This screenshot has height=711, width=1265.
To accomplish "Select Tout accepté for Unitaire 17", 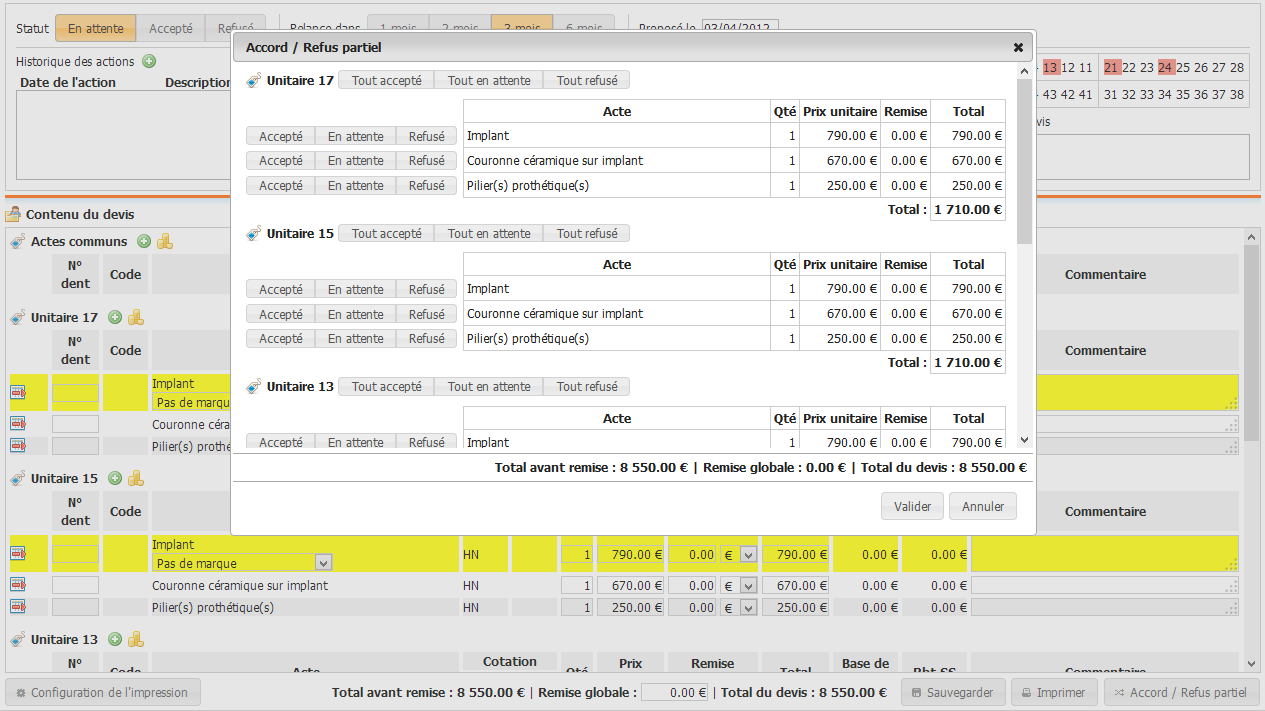I will click(386, 80).
